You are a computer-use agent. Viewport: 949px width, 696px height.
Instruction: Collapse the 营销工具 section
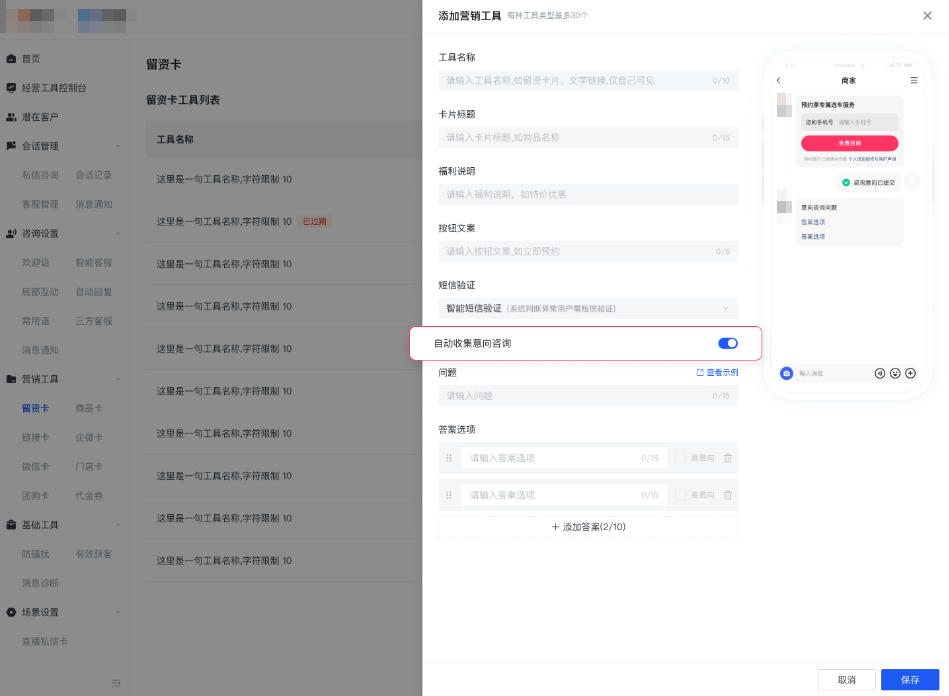coord(118,378)
